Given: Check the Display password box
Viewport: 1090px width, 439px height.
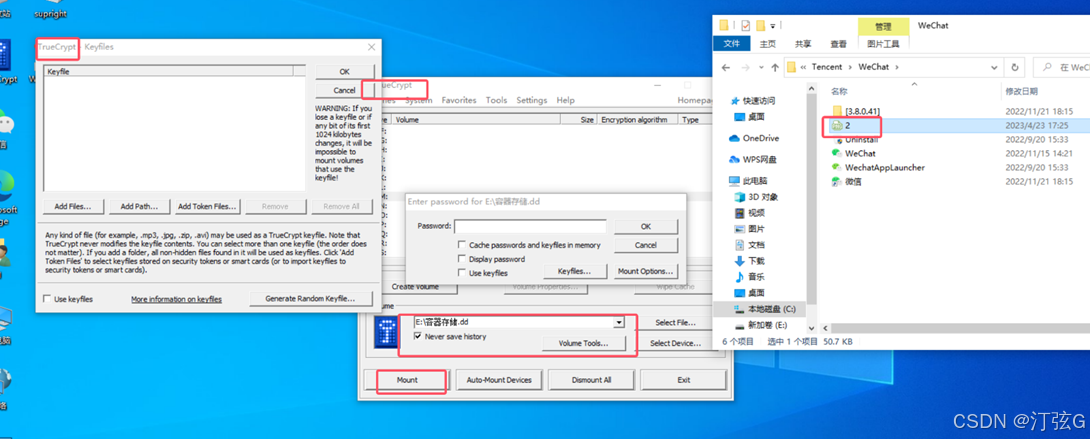Looking at the screenshot, I should 462,259.
